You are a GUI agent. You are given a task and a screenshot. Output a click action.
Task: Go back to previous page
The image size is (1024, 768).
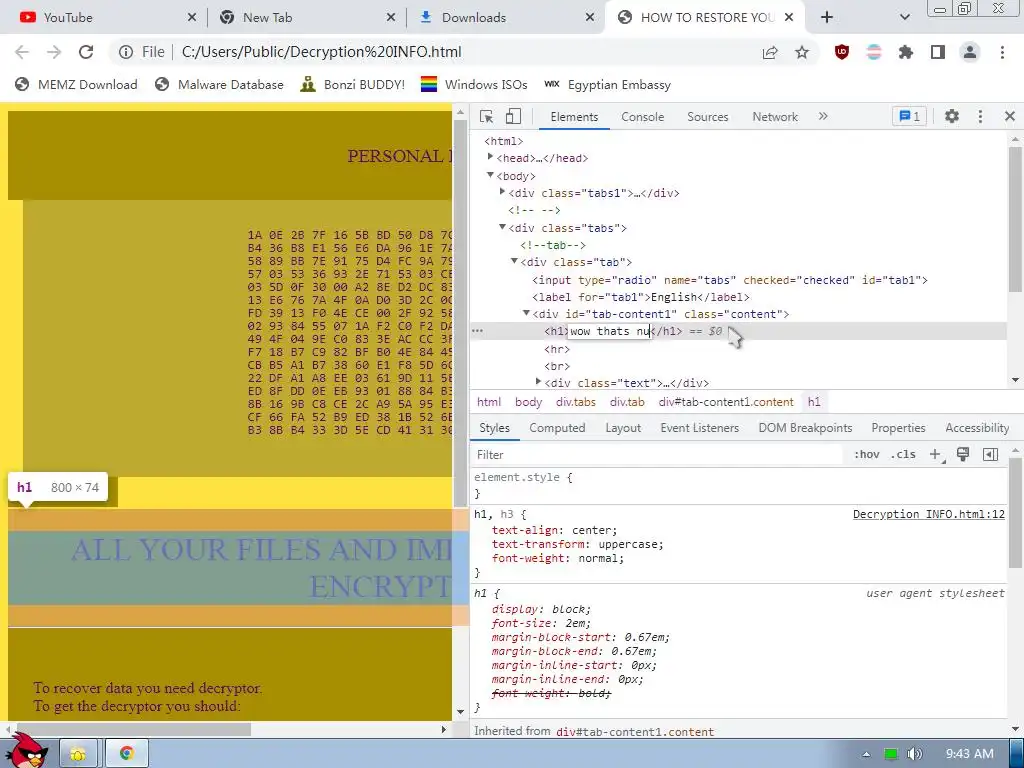point(22,52)
